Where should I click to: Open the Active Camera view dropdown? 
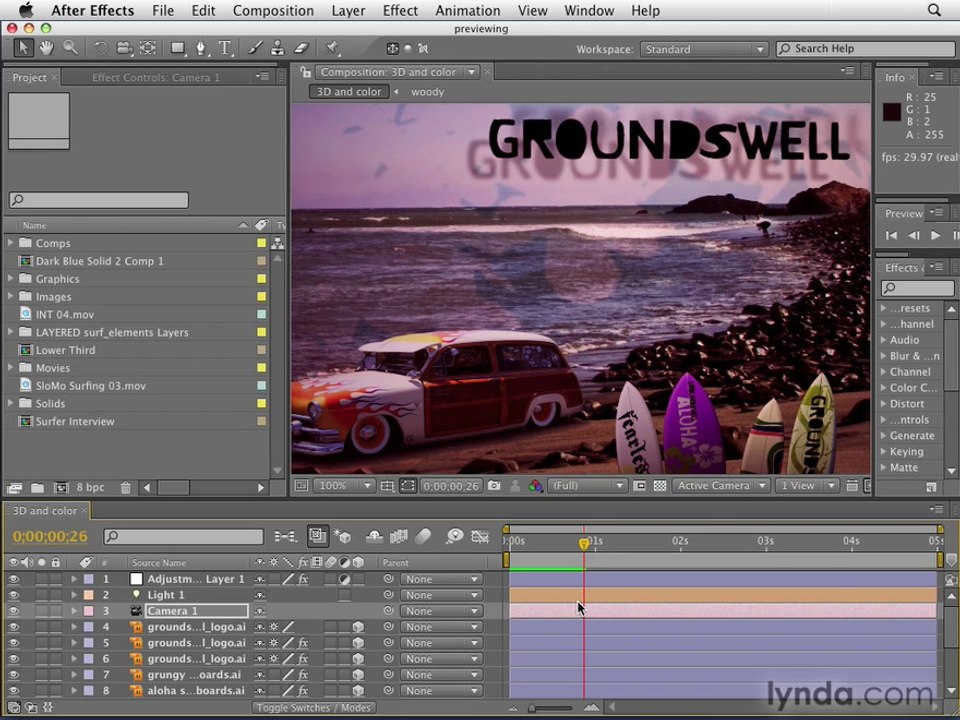pyautogui.click(x=721, y=486)
